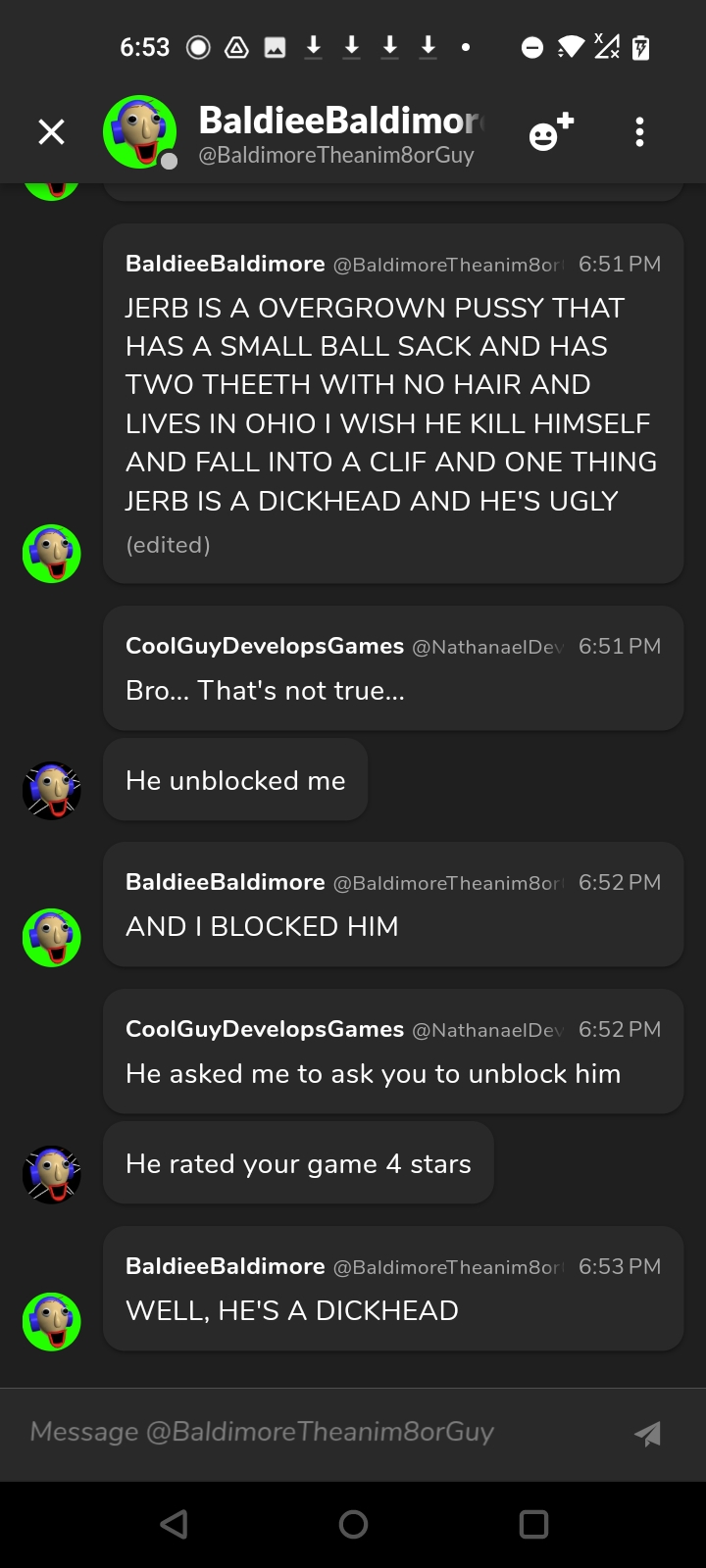Open the header profile avatar
Viewport: 706px width, 1568px height.
tap(140, 132)
